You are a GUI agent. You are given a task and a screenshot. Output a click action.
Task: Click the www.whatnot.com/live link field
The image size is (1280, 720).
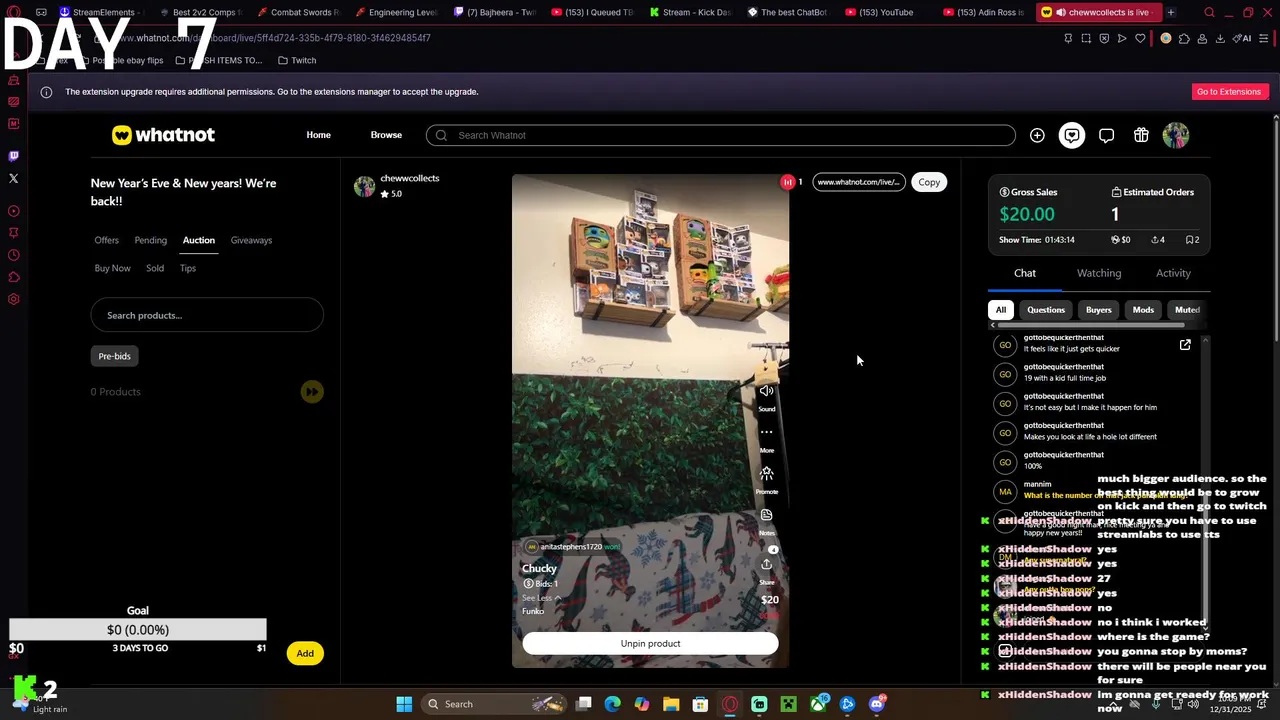pos(858,182)
